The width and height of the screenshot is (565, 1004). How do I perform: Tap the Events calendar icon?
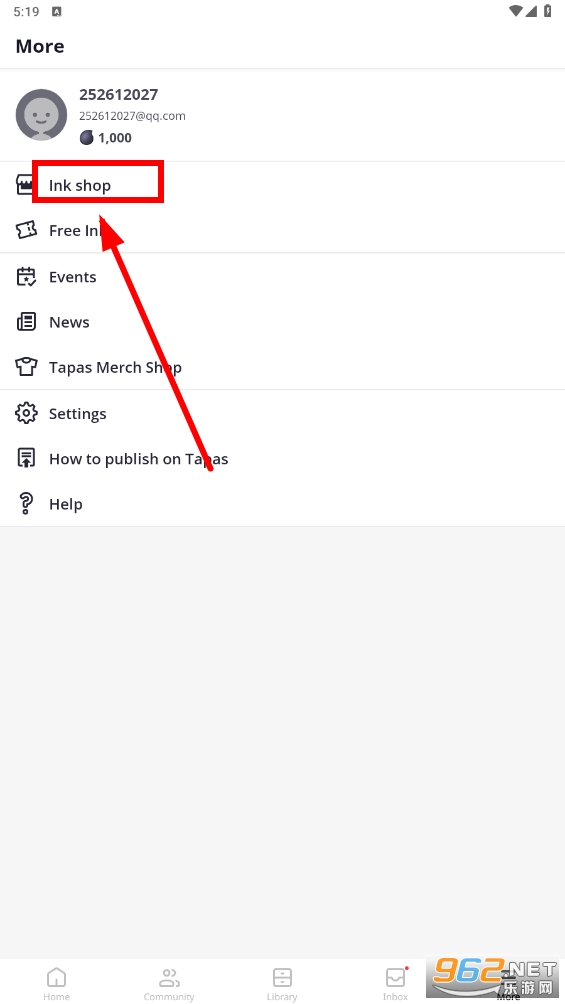[x=26, y=277]
